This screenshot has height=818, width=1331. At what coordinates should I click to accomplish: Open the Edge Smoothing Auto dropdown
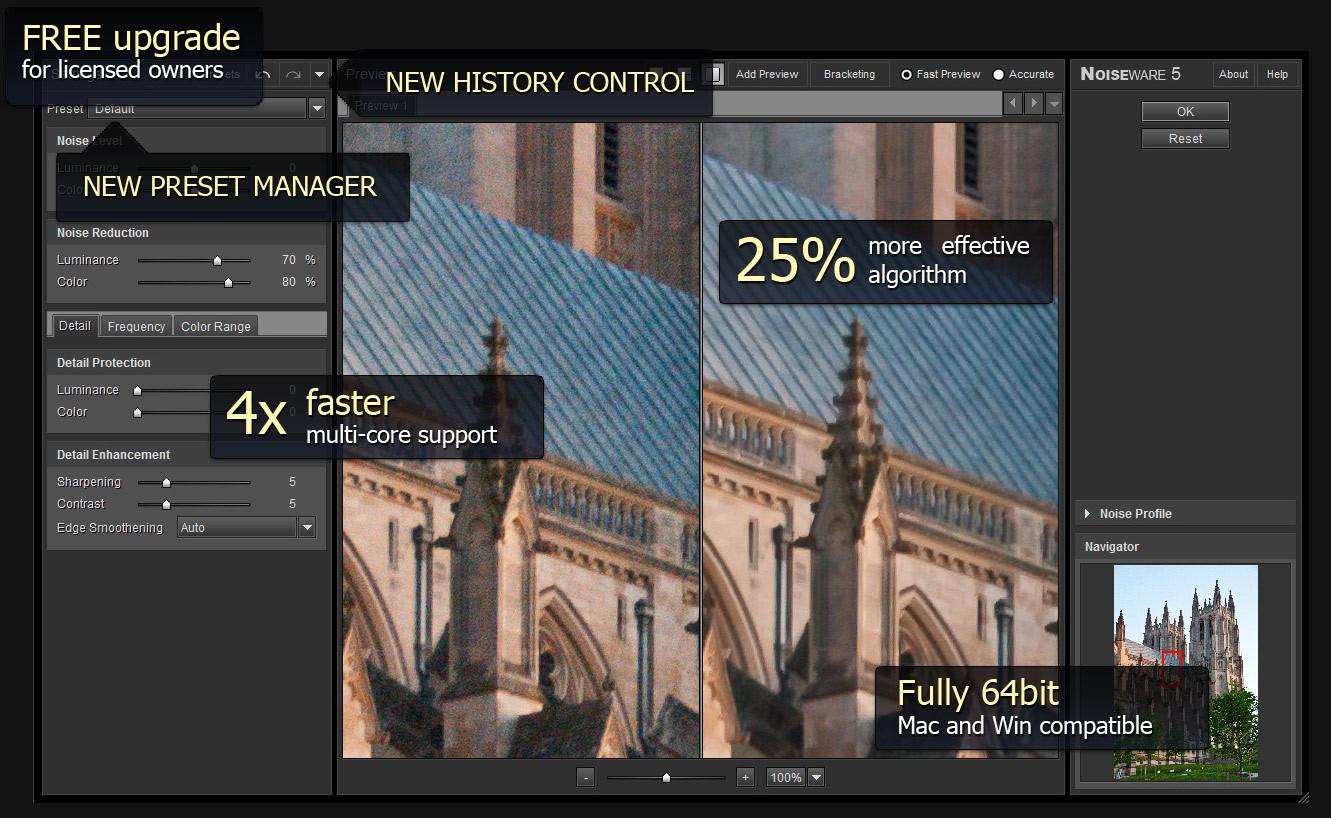pyautogui.click(x=246, y=527)
